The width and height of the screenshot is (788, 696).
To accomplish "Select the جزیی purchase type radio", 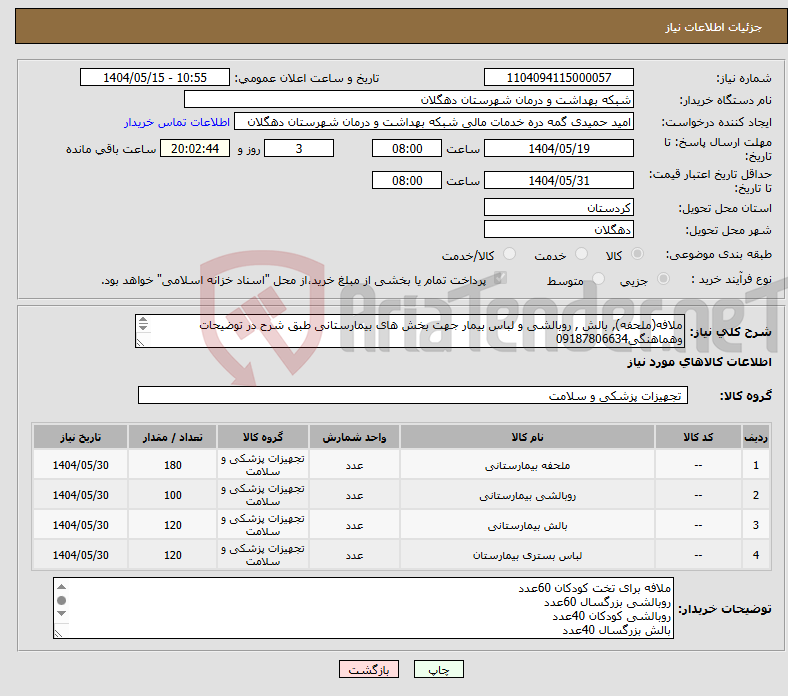I will pyautogui.click(x=663, y=278).
